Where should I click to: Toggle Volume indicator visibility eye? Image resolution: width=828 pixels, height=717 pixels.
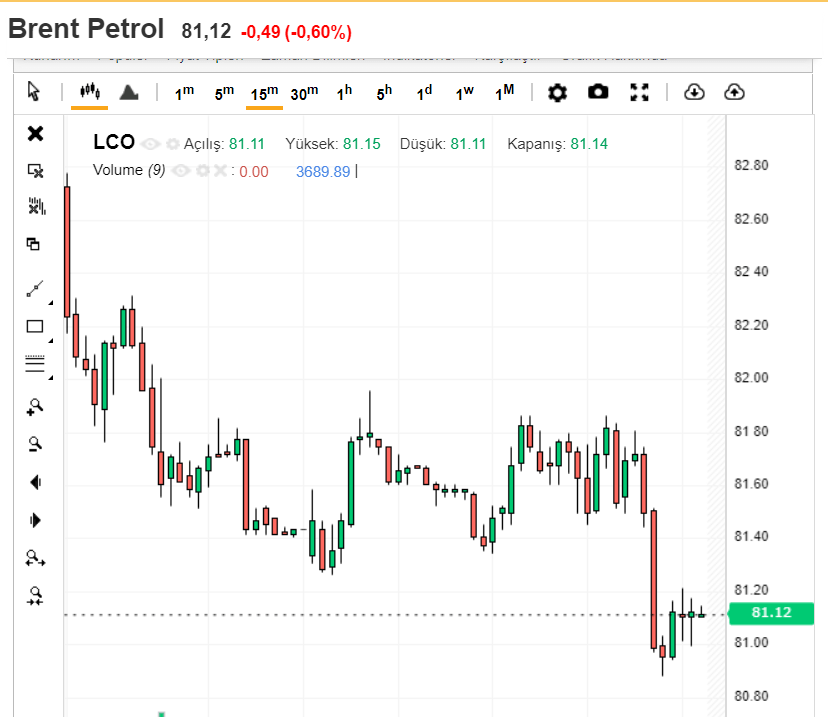181,171
